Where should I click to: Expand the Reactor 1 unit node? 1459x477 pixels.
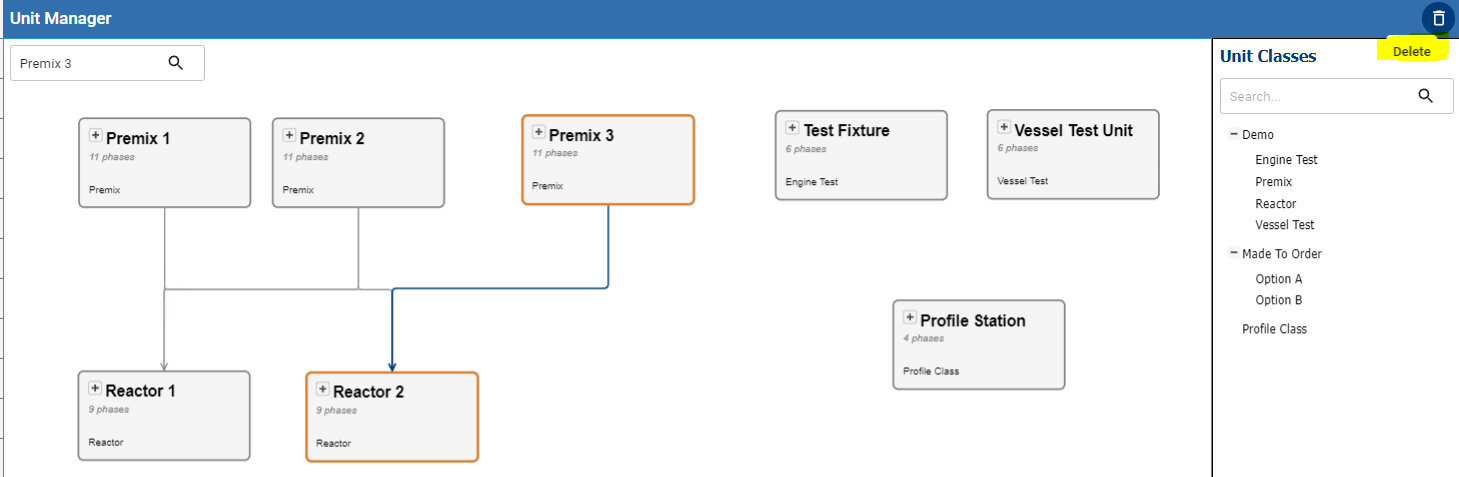click(95, 388)
